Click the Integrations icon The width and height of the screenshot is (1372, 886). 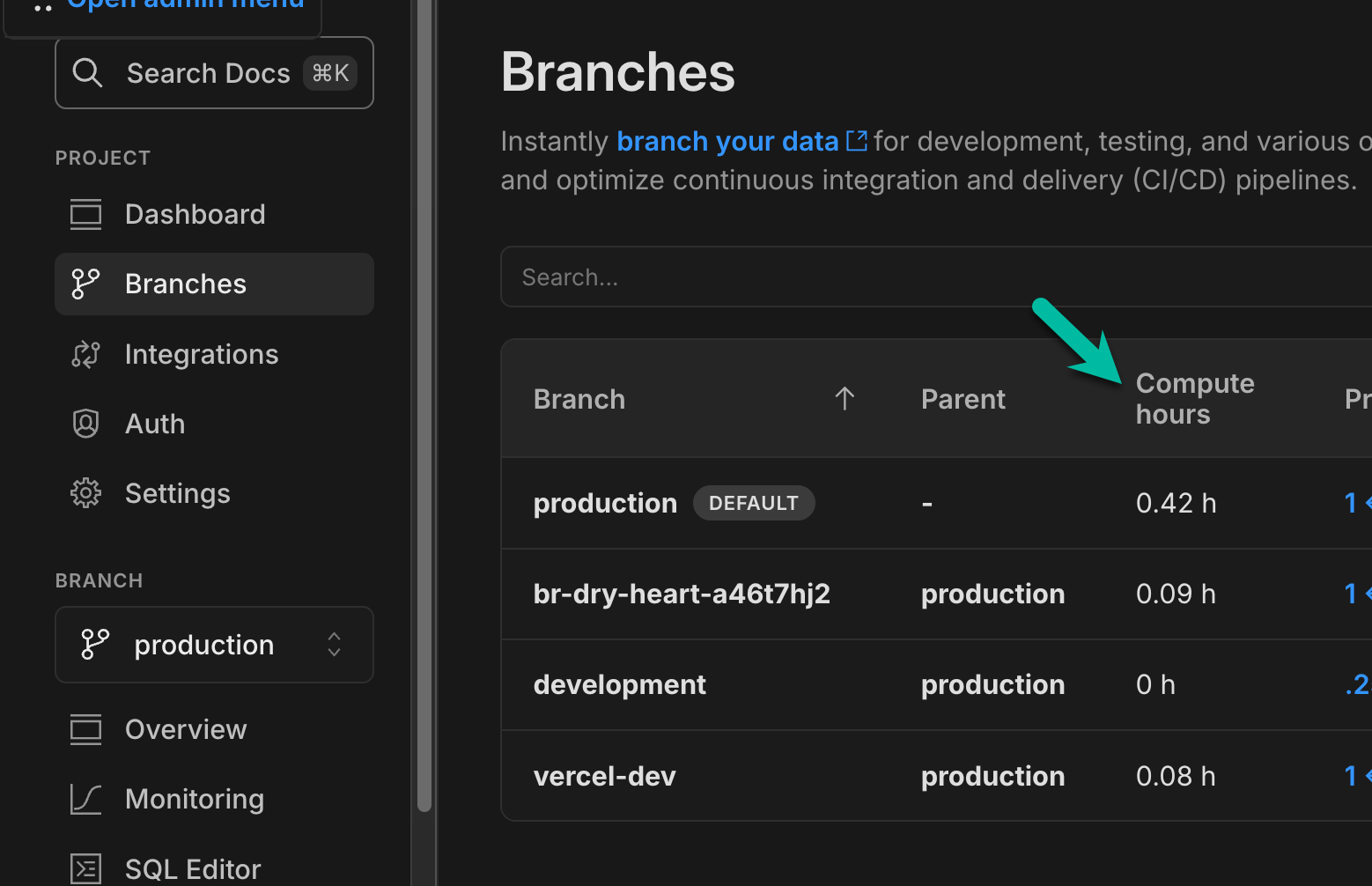[85, 354]
